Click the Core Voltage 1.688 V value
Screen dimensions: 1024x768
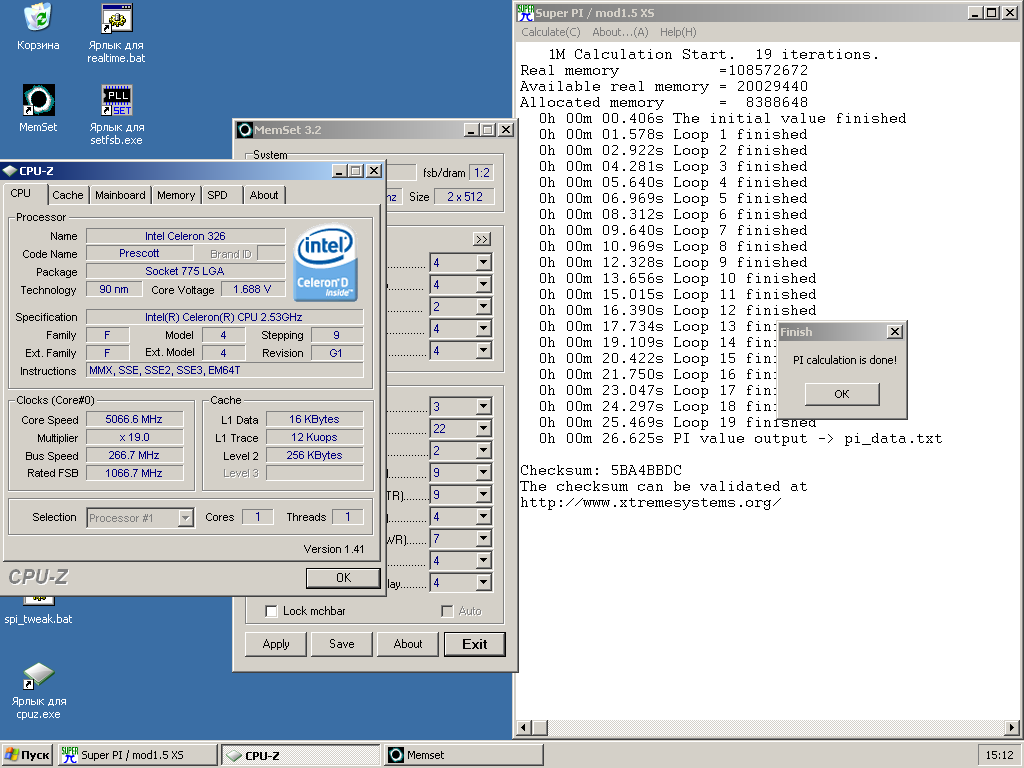click(252, 289)
